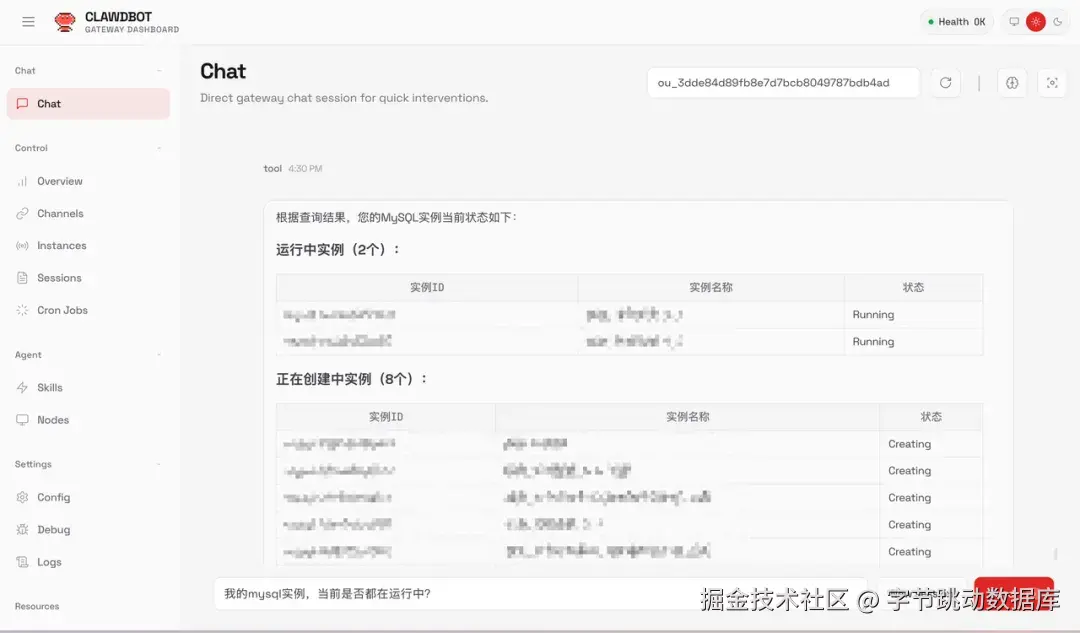Click the Resources section label
This screenshot has width=1080, height=633.
(x=37, y=607)
